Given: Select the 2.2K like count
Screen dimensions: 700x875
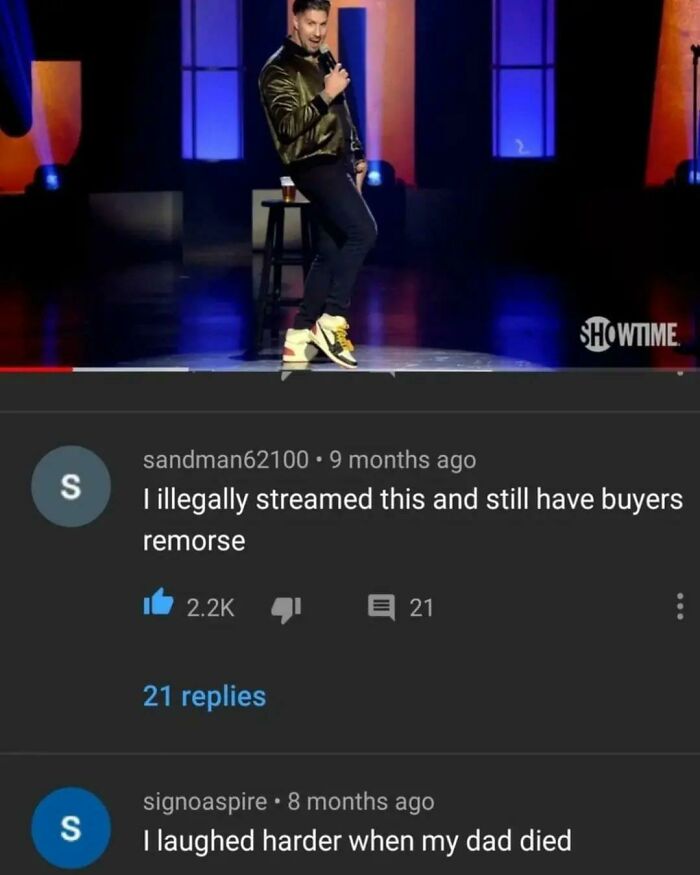Looking at the screenshot, I should click(210, 607).
